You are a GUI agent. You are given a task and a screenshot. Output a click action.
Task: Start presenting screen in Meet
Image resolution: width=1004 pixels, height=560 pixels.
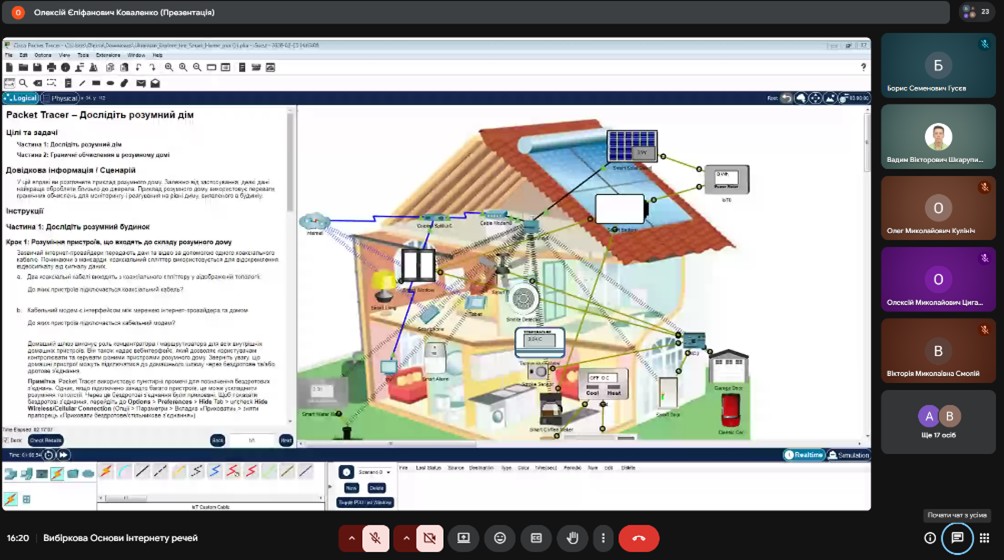(464, 538)
